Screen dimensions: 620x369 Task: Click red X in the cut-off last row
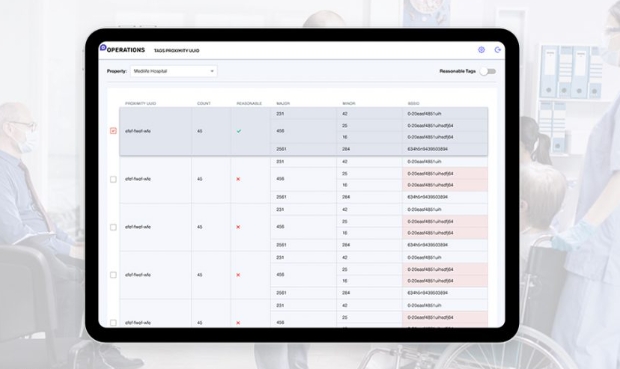pos(238,323)
